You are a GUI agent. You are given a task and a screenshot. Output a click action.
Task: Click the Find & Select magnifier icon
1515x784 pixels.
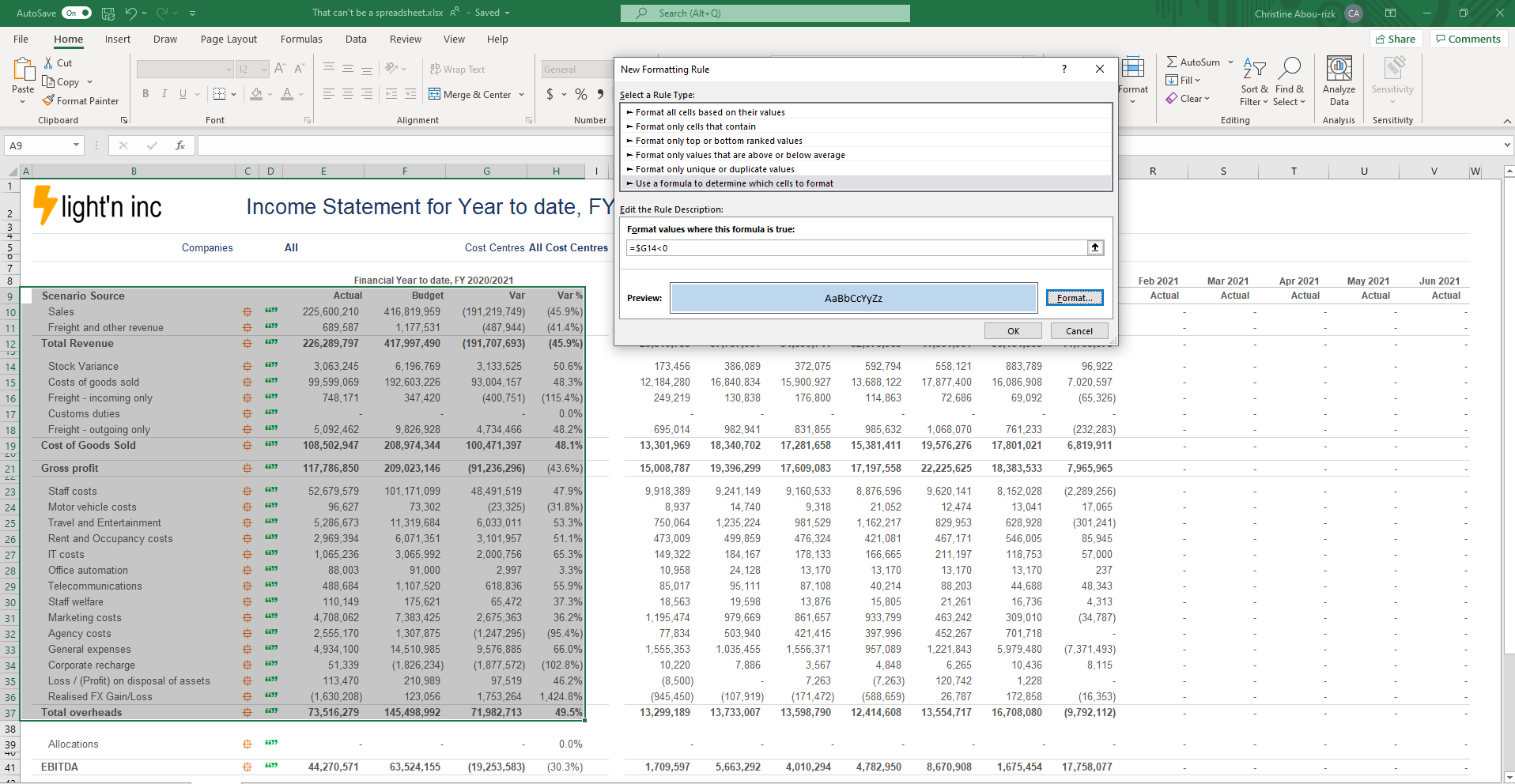(x=1289, y=70)
